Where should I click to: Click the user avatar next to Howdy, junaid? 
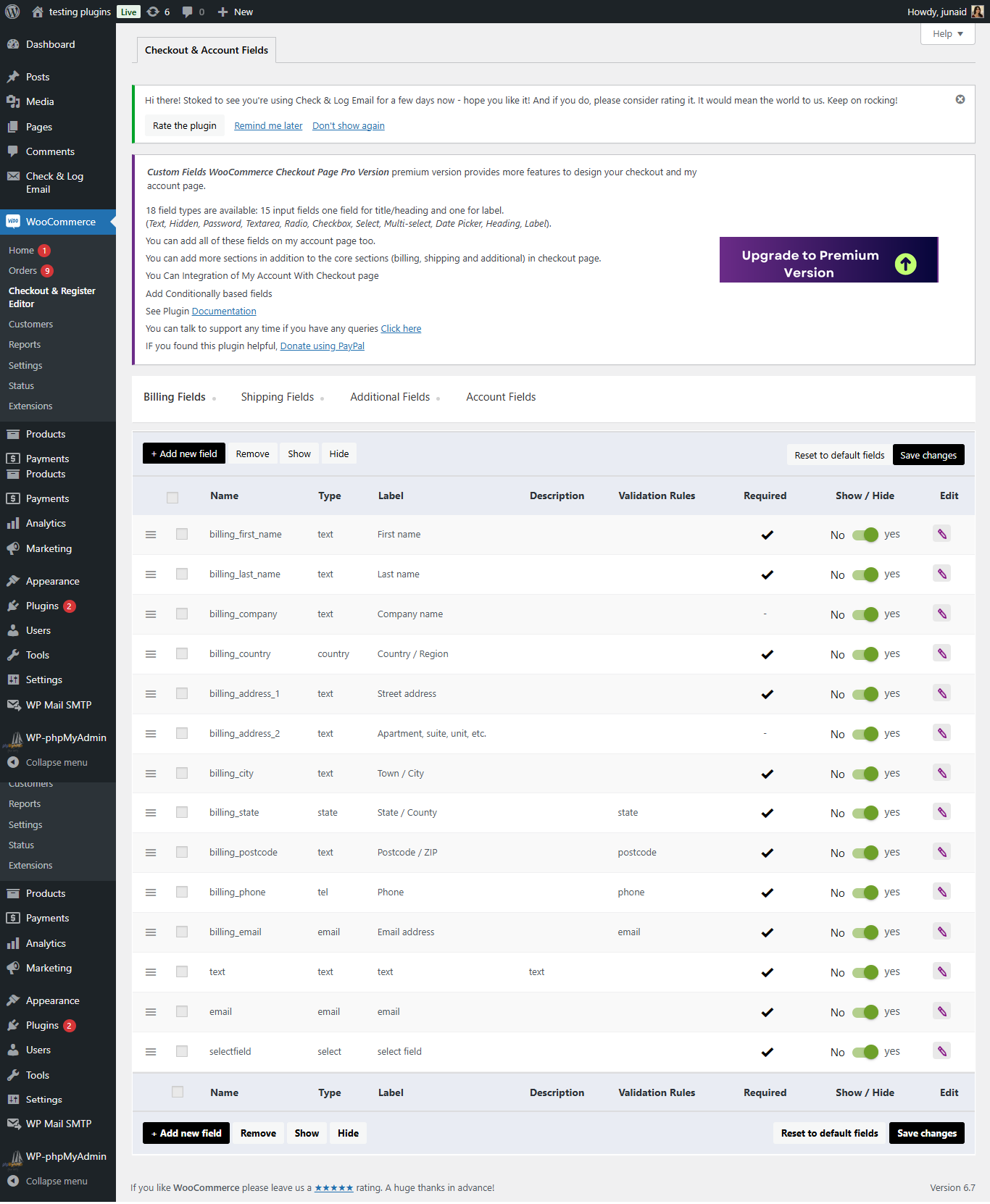(x=977, y=12)
